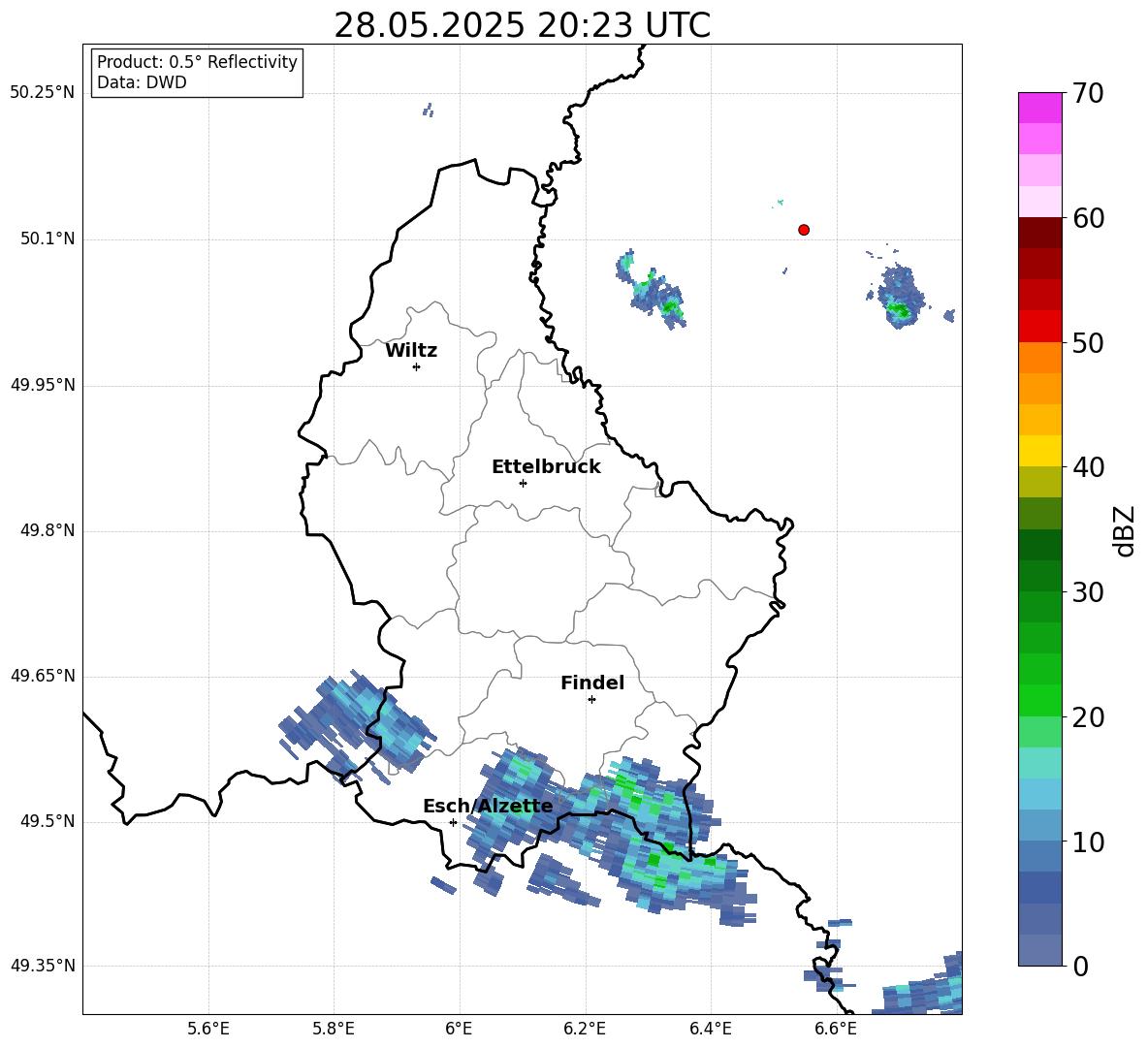Click the Findel station label
The height and width of the screenshot is (1048, 1148).
(592, 683)
